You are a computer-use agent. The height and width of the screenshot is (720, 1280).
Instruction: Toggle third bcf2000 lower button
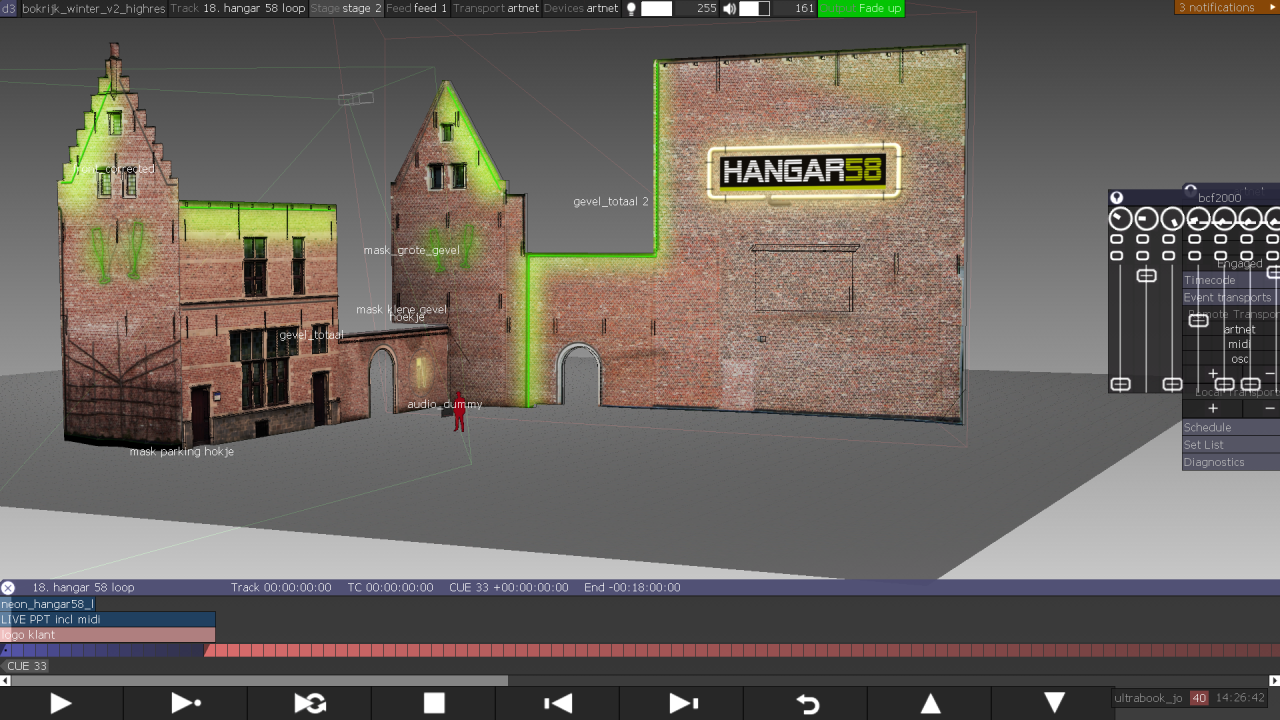(x=1169, y=256)
